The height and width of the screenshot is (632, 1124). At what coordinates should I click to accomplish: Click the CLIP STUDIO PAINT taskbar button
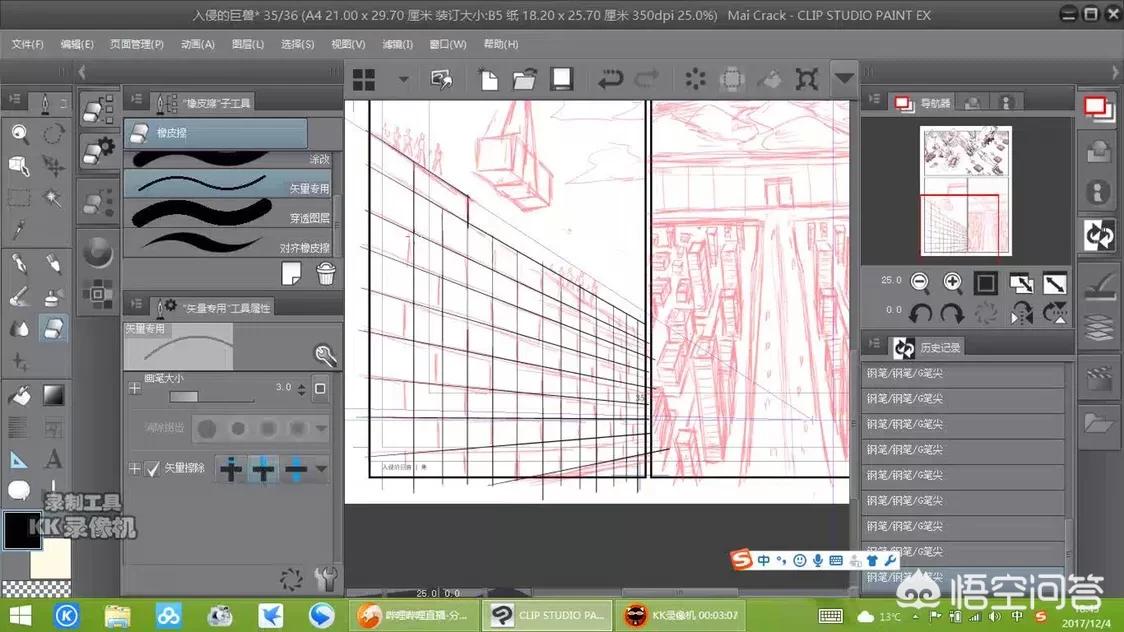pyautogui.click(x=547, y=615)
